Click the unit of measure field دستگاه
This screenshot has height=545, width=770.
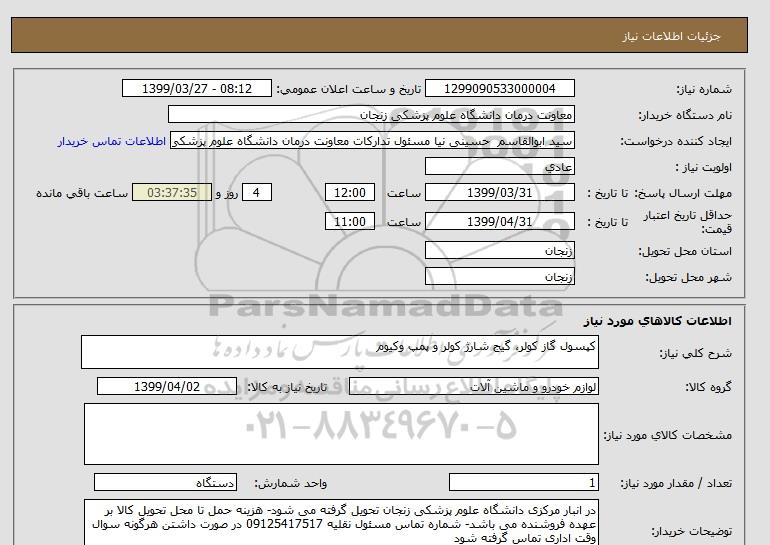(165, 483)
